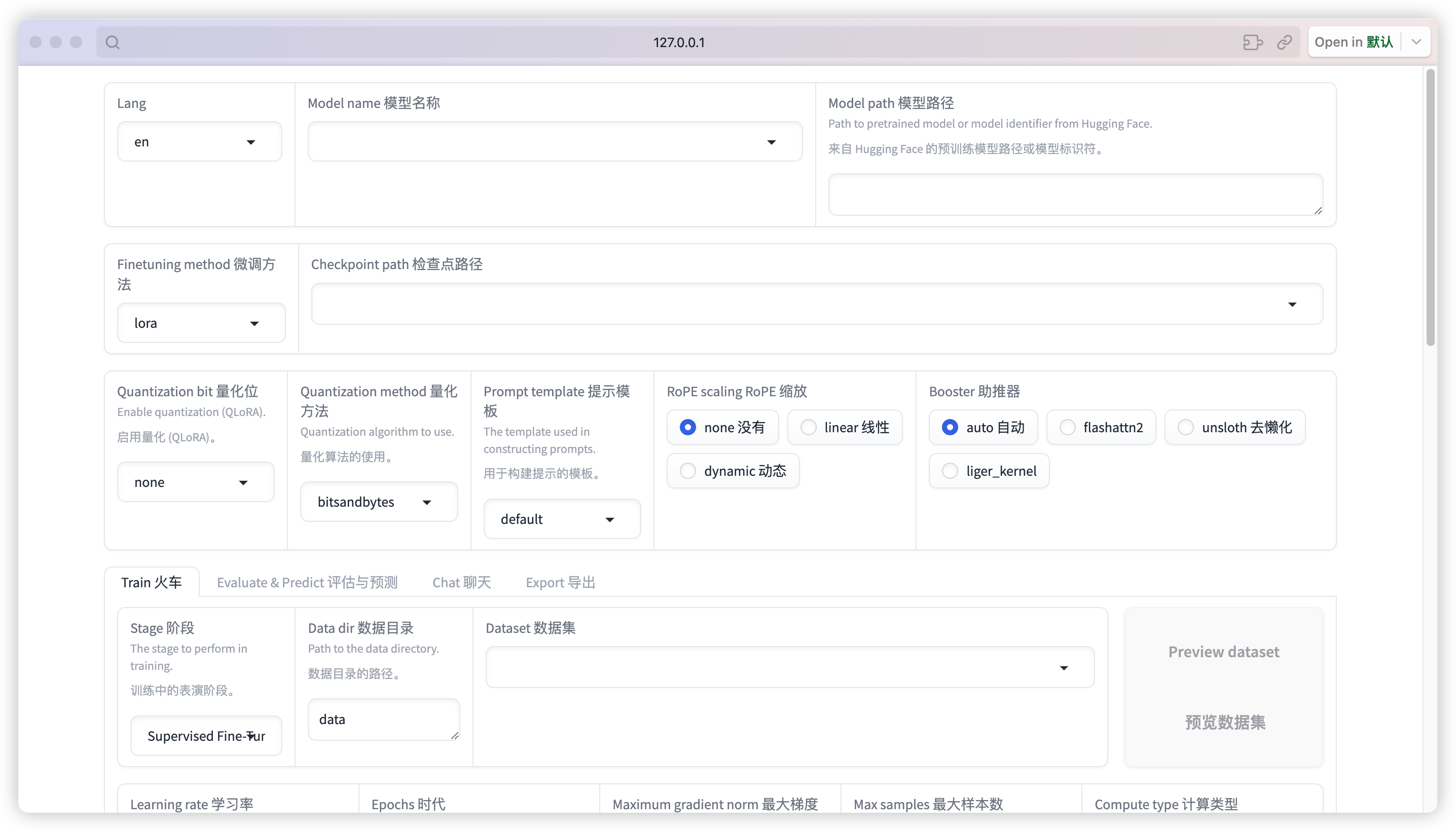1456x831 pixels.
Task: Switch to Evaluate & Predict tab
Action: [x=307, y=582]
